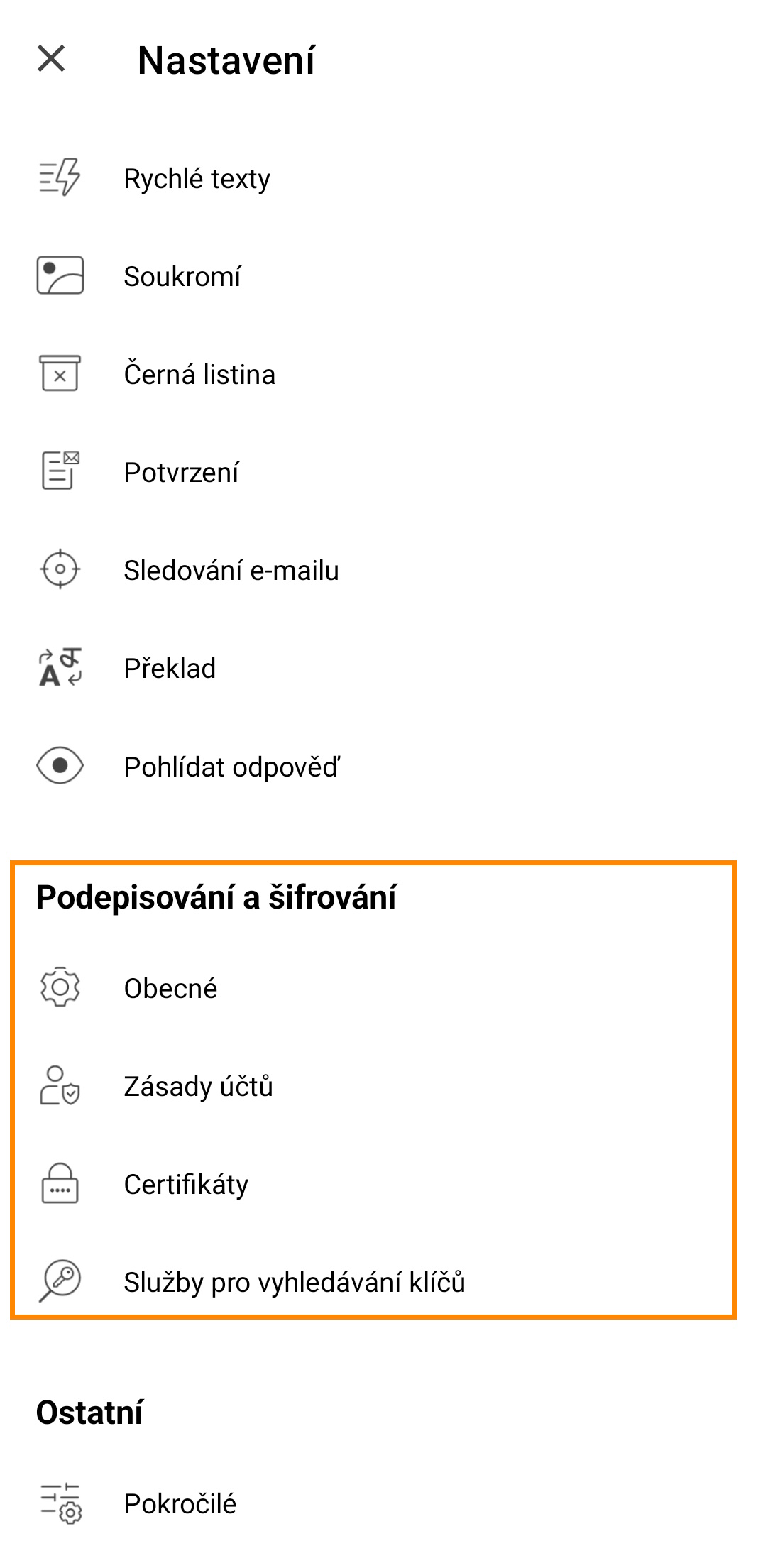Tap the Pohlídat odpověď eye icon

pyautogui.click(x=60, y=766)
